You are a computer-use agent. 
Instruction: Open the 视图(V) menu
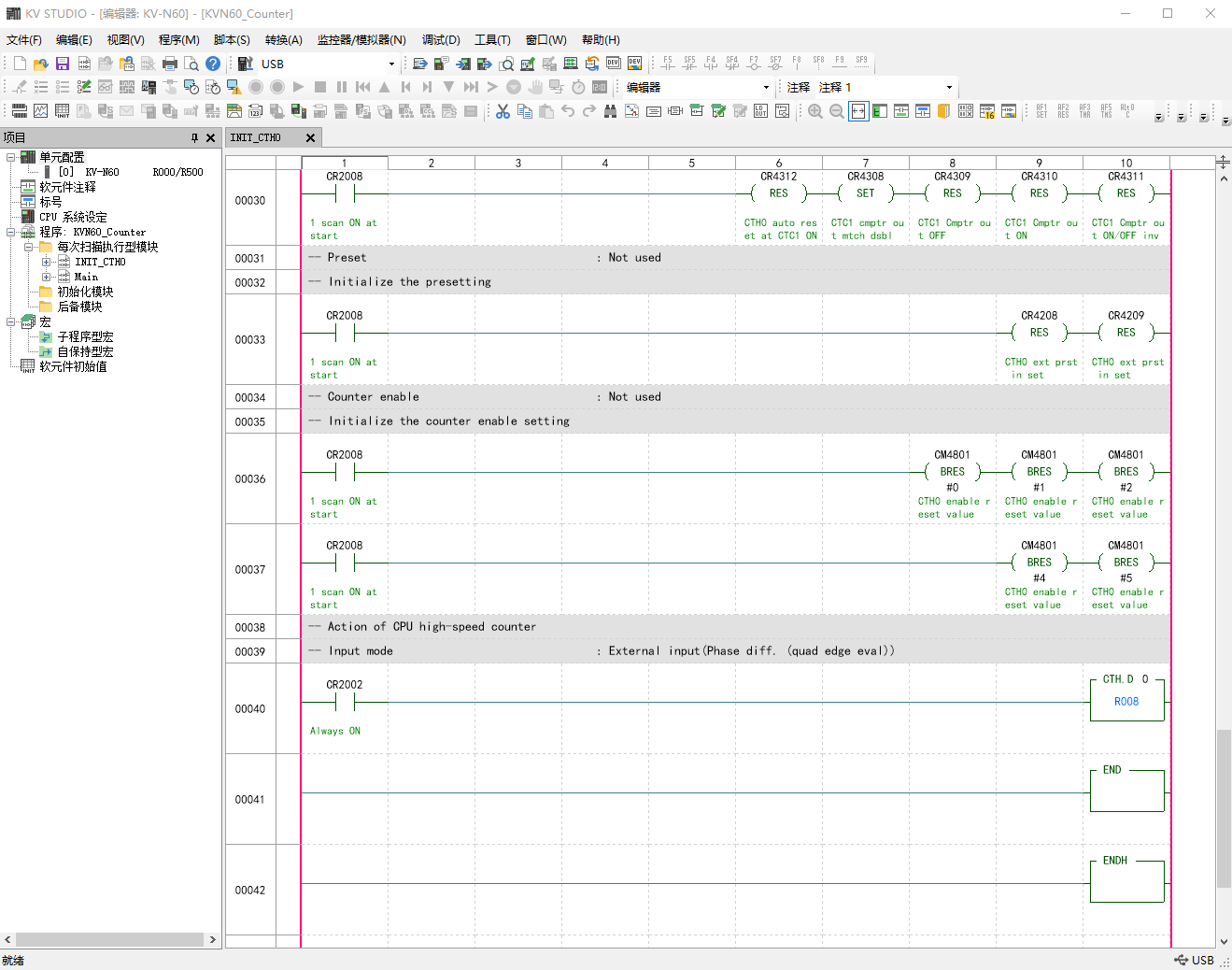[x=125, y=39]
